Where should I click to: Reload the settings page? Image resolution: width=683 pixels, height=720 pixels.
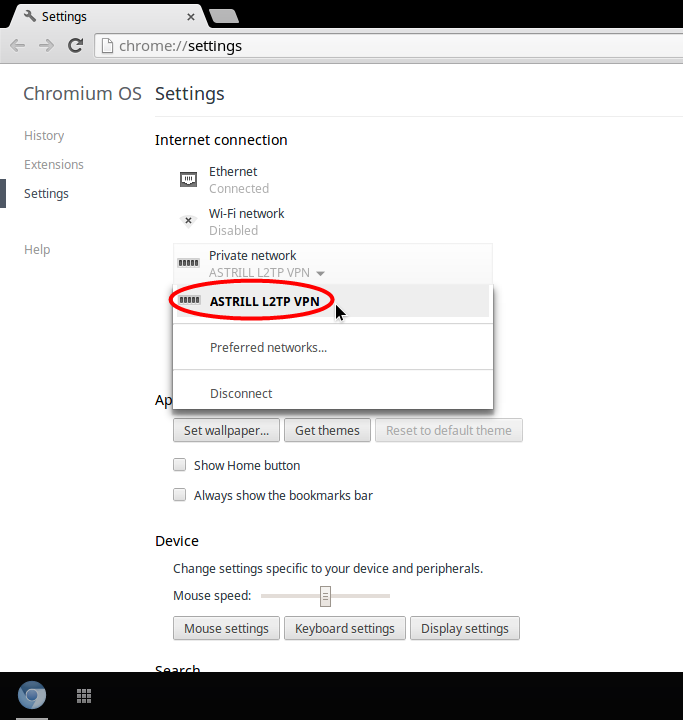click(75, 46)
